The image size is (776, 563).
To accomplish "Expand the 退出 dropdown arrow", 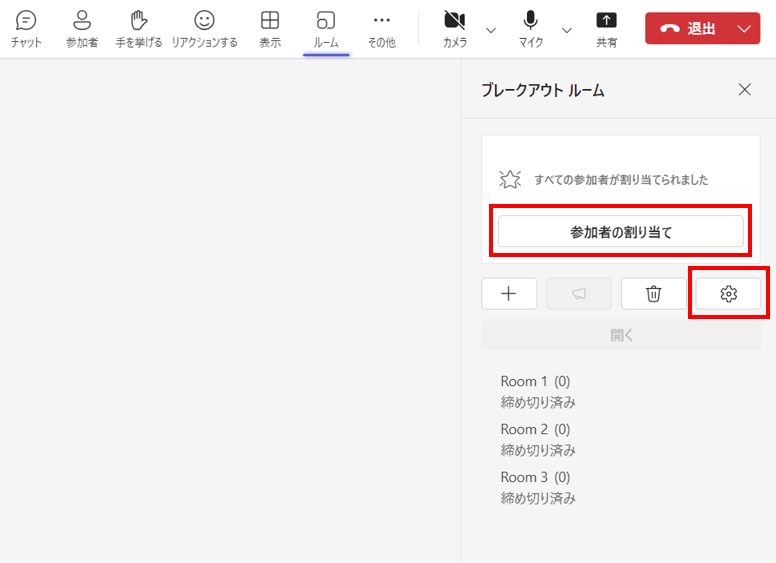I will pyautogui.click(x=744, y=28).
